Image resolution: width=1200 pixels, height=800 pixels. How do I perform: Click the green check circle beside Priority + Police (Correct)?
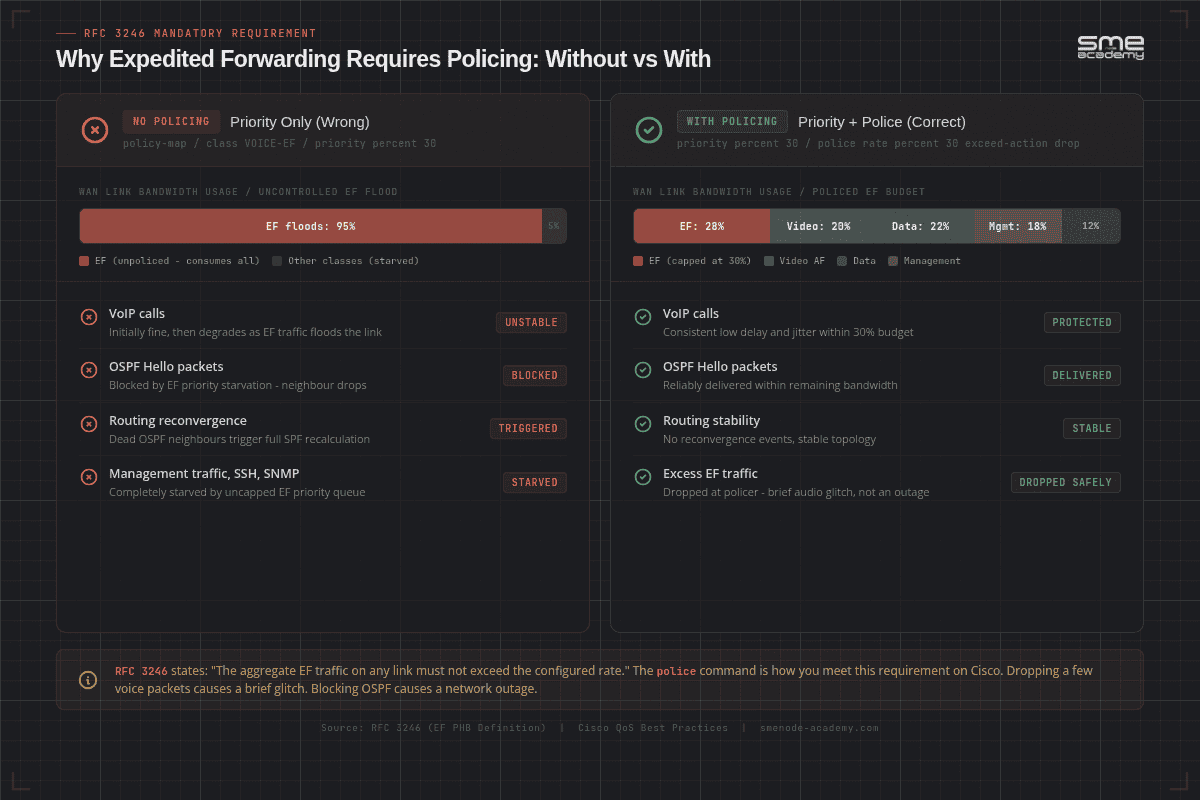(x=648, y=129)
